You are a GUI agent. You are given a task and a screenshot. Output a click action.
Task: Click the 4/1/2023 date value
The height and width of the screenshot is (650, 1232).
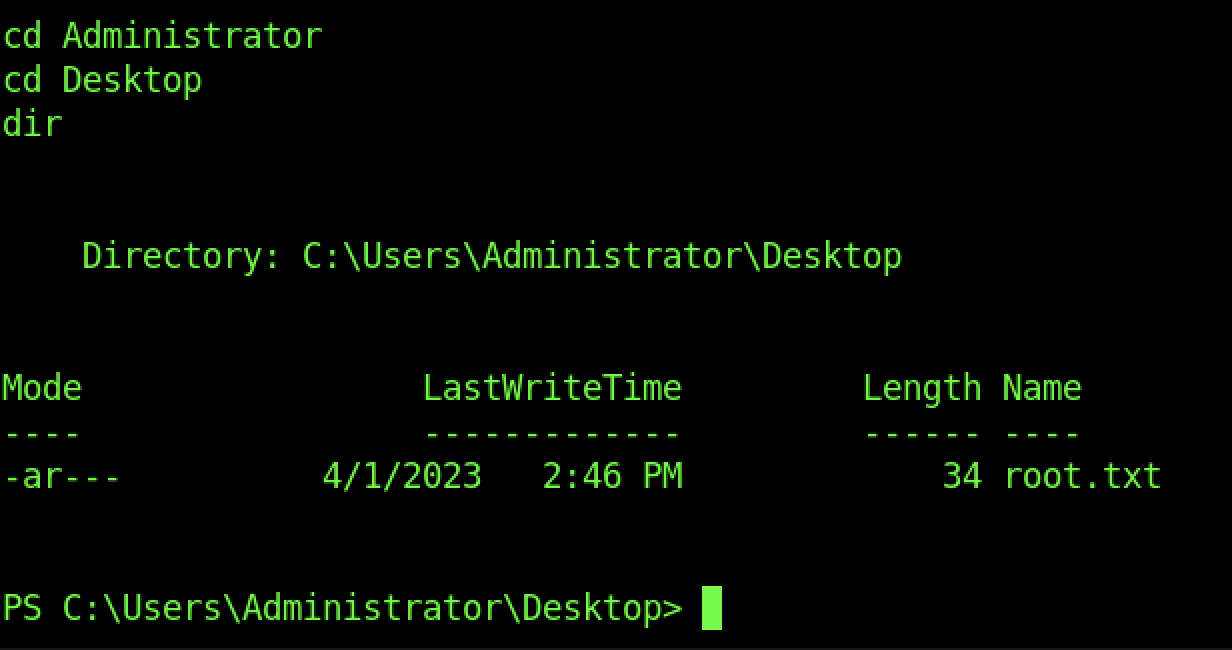click(402, 476)
